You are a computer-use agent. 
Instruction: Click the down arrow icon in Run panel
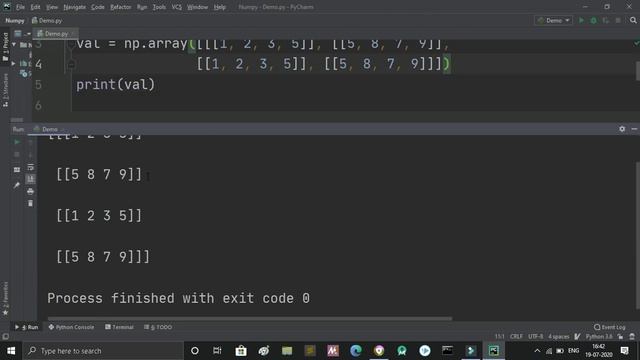[30, 154]
